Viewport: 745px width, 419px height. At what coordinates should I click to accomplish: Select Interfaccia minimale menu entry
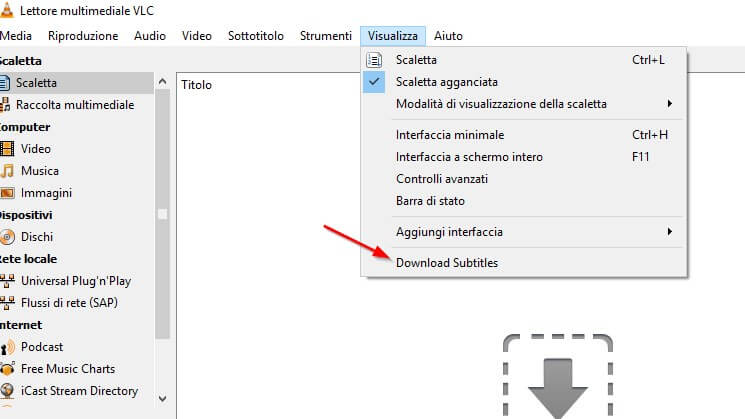click(524, 135)
